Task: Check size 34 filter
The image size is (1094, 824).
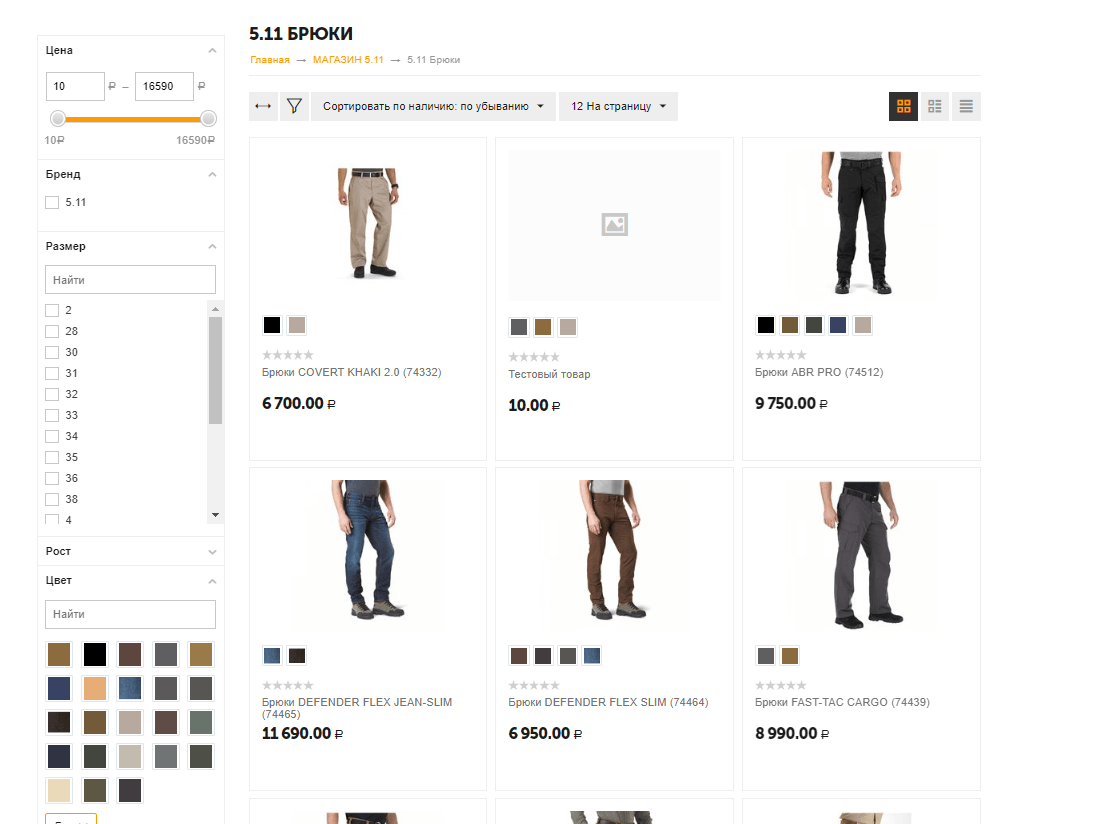Action: pyautogui.click(x=52, y=436)
